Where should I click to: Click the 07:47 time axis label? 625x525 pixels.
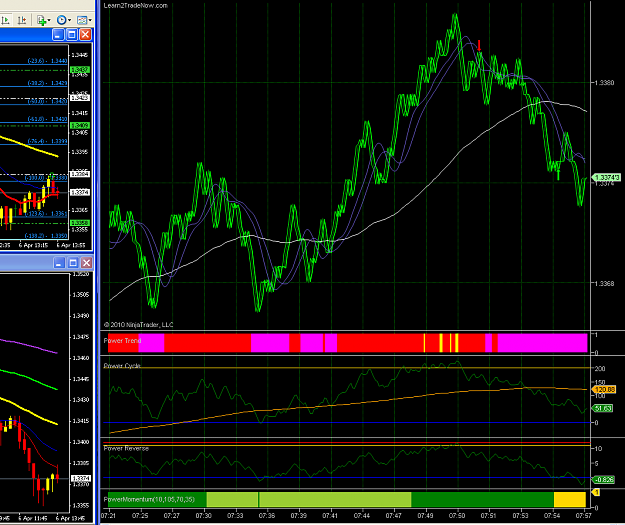(x=393, y=516)
